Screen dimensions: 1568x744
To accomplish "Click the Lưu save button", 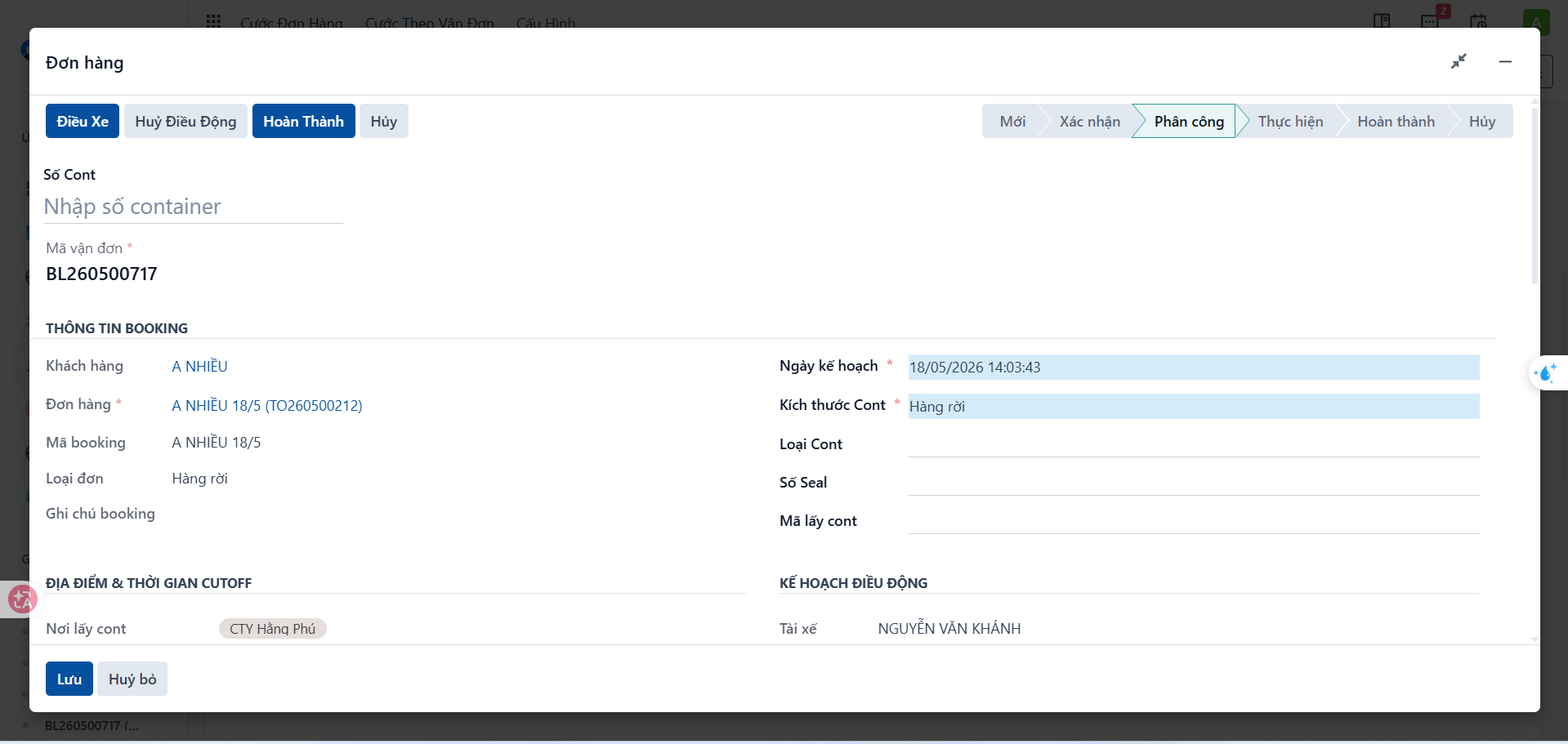I will pos(69,679).
